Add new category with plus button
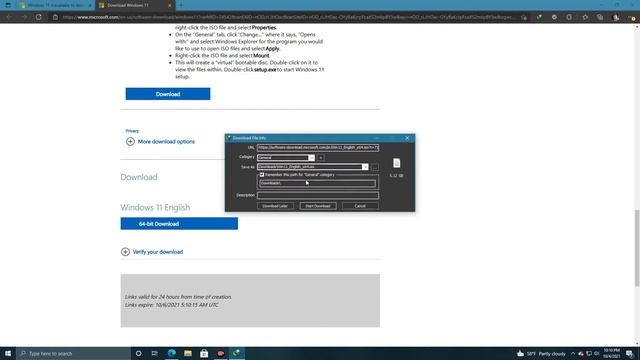This screenshot has height=360, width=640. tap(321, 158)
